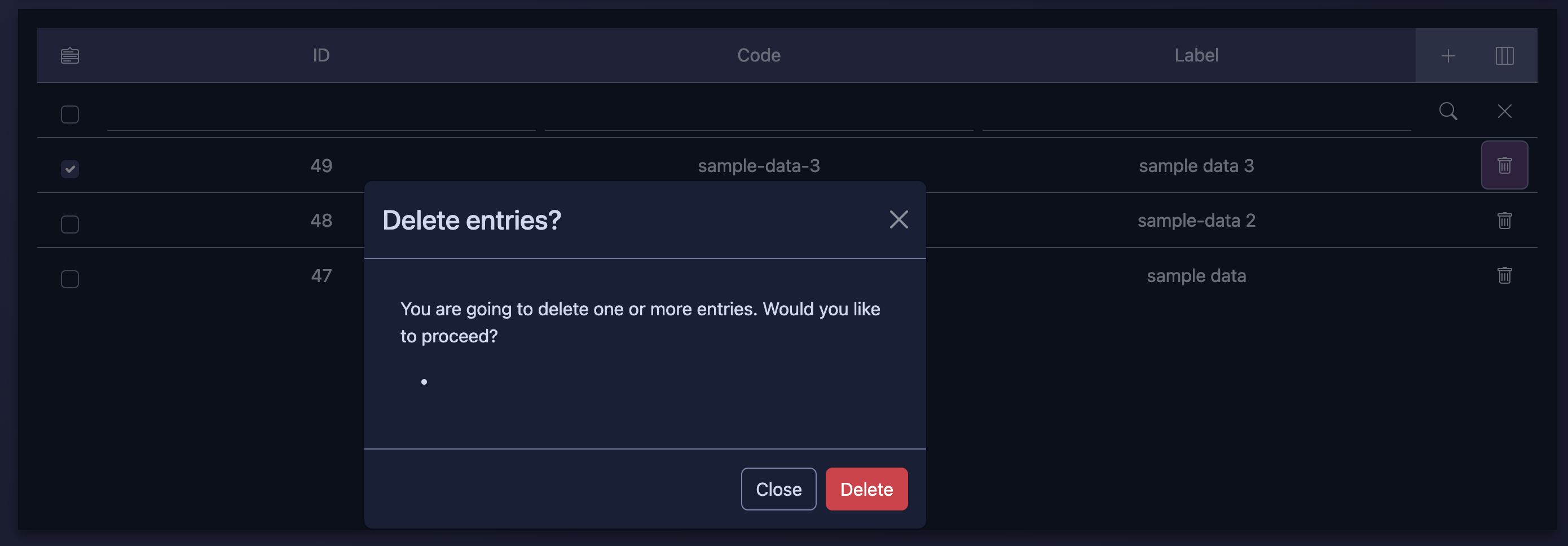Click trash icon for sample data row 47
Viewport: 1568px width, 546px height.
point(1504,276)
